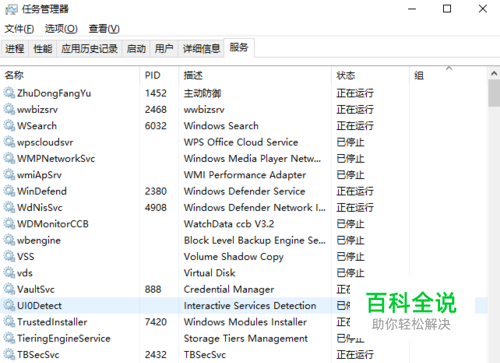
Task: Click the gear icon beside wwbizsrv service
Action: pos(9,109)
